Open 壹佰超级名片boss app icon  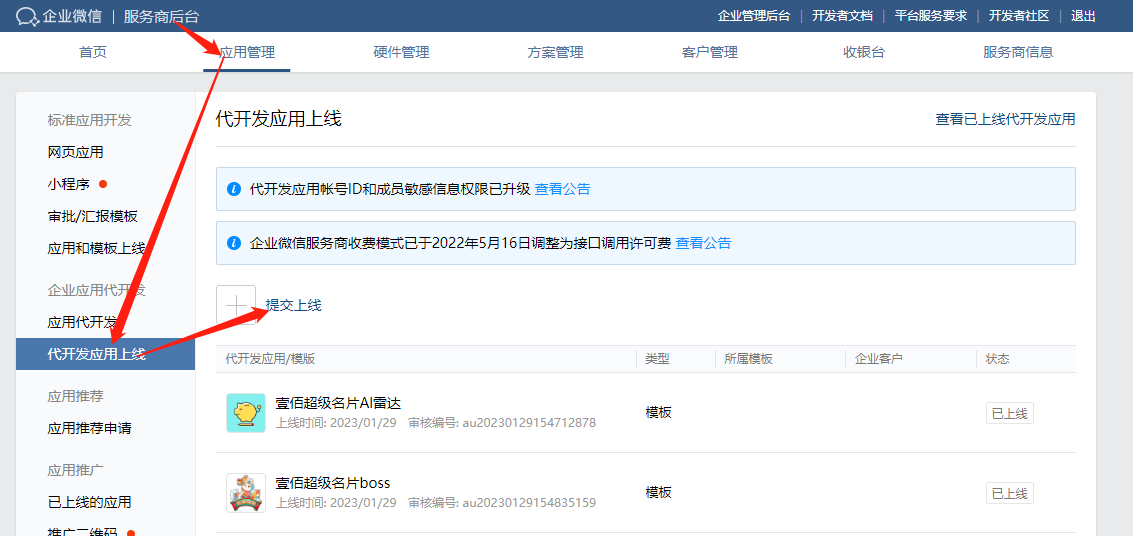pyautogui.click(x=245, y=493)
